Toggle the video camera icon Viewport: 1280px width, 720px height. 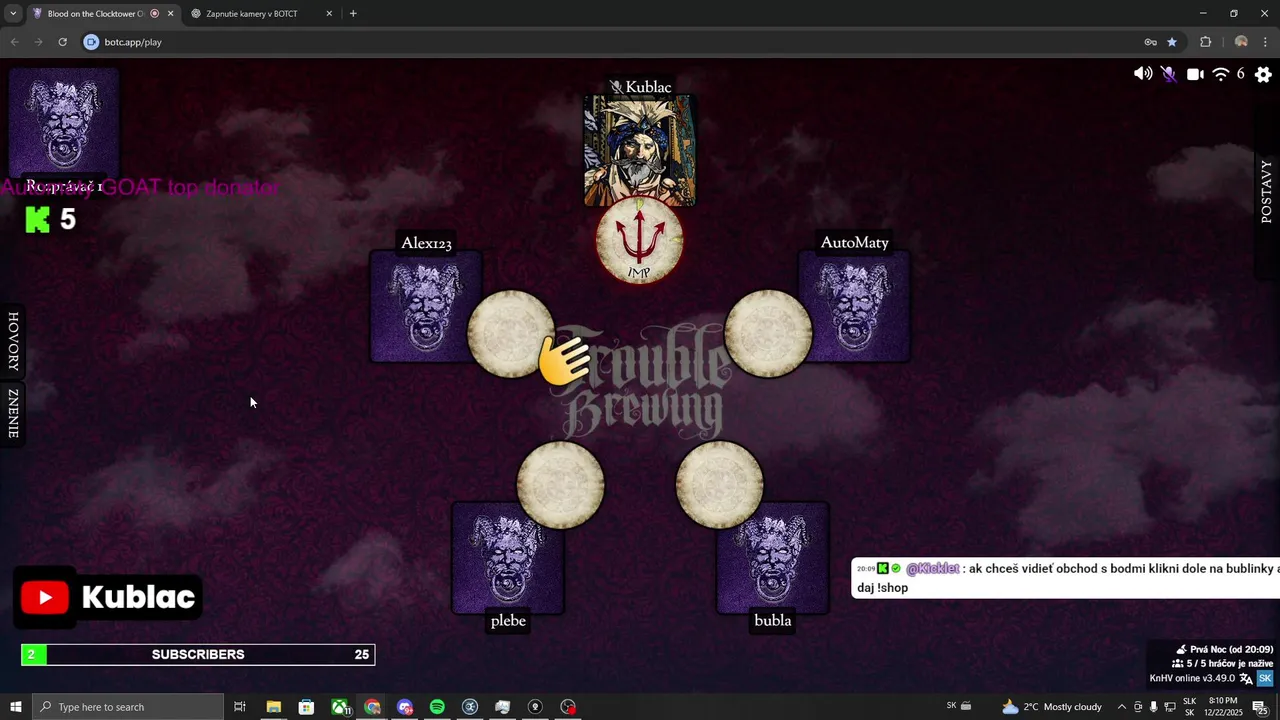pos(1195,74)
